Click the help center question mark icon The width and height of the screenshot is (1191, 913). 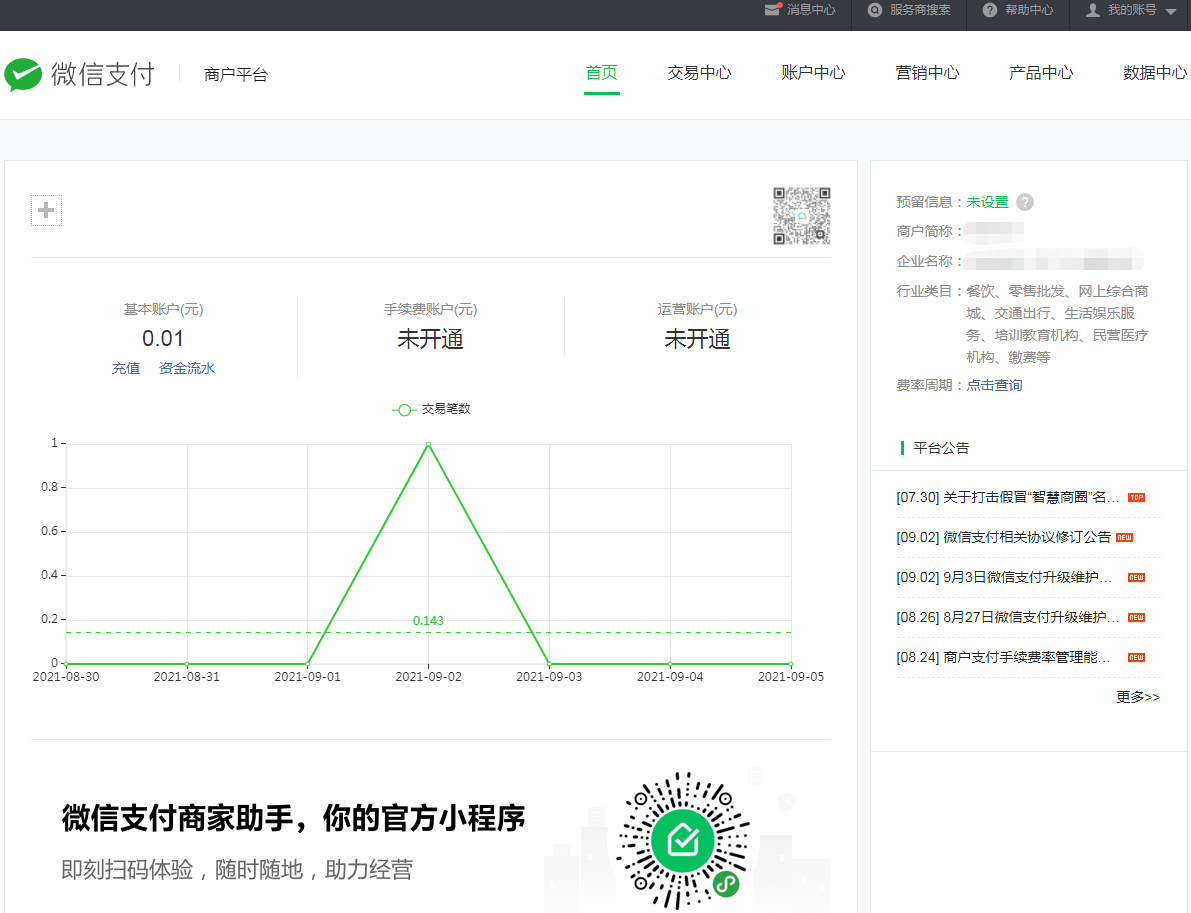click(990, 10)
